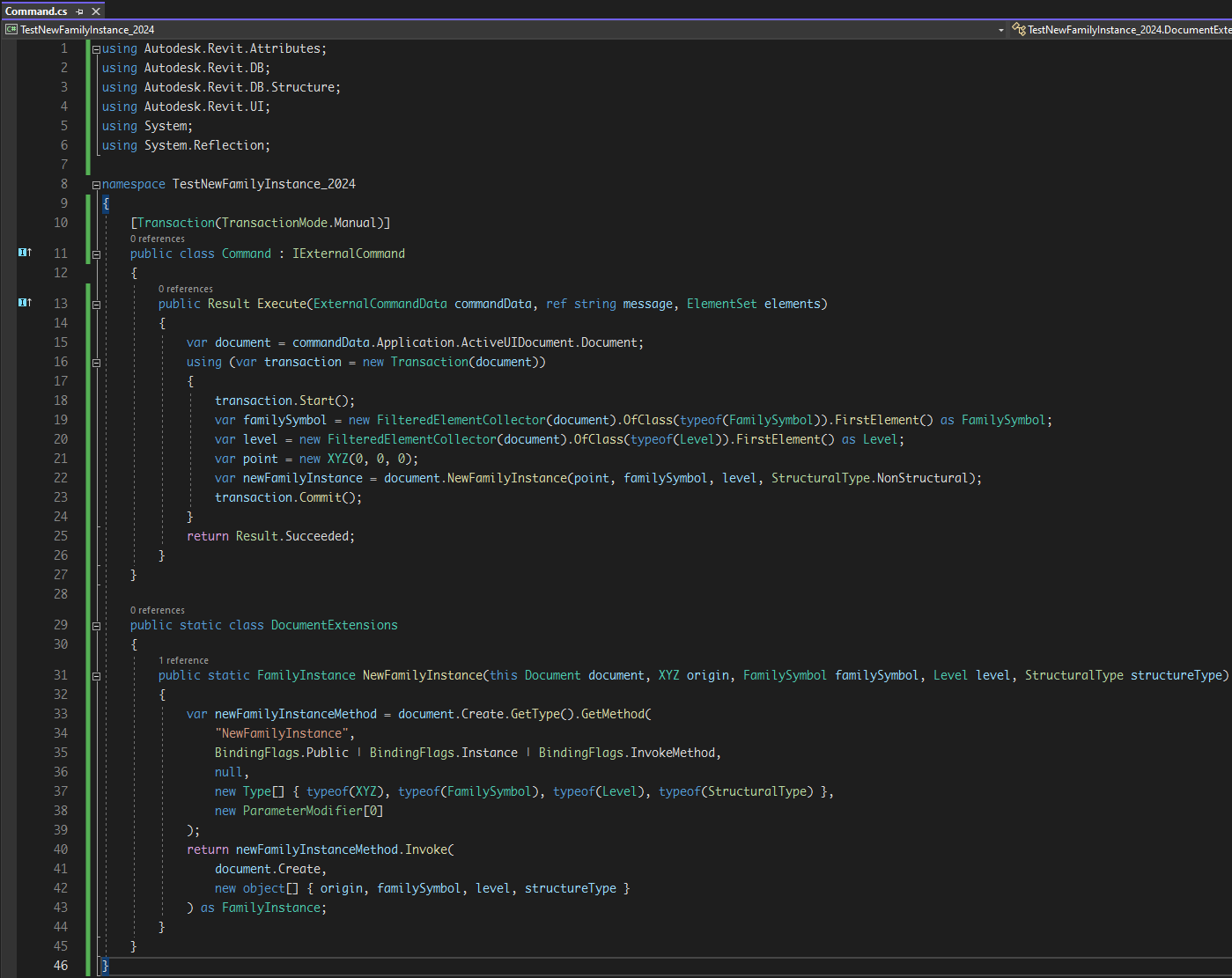Collapse the using transaction block
The height and width of the screenshot is (978, 1232).
95,361
